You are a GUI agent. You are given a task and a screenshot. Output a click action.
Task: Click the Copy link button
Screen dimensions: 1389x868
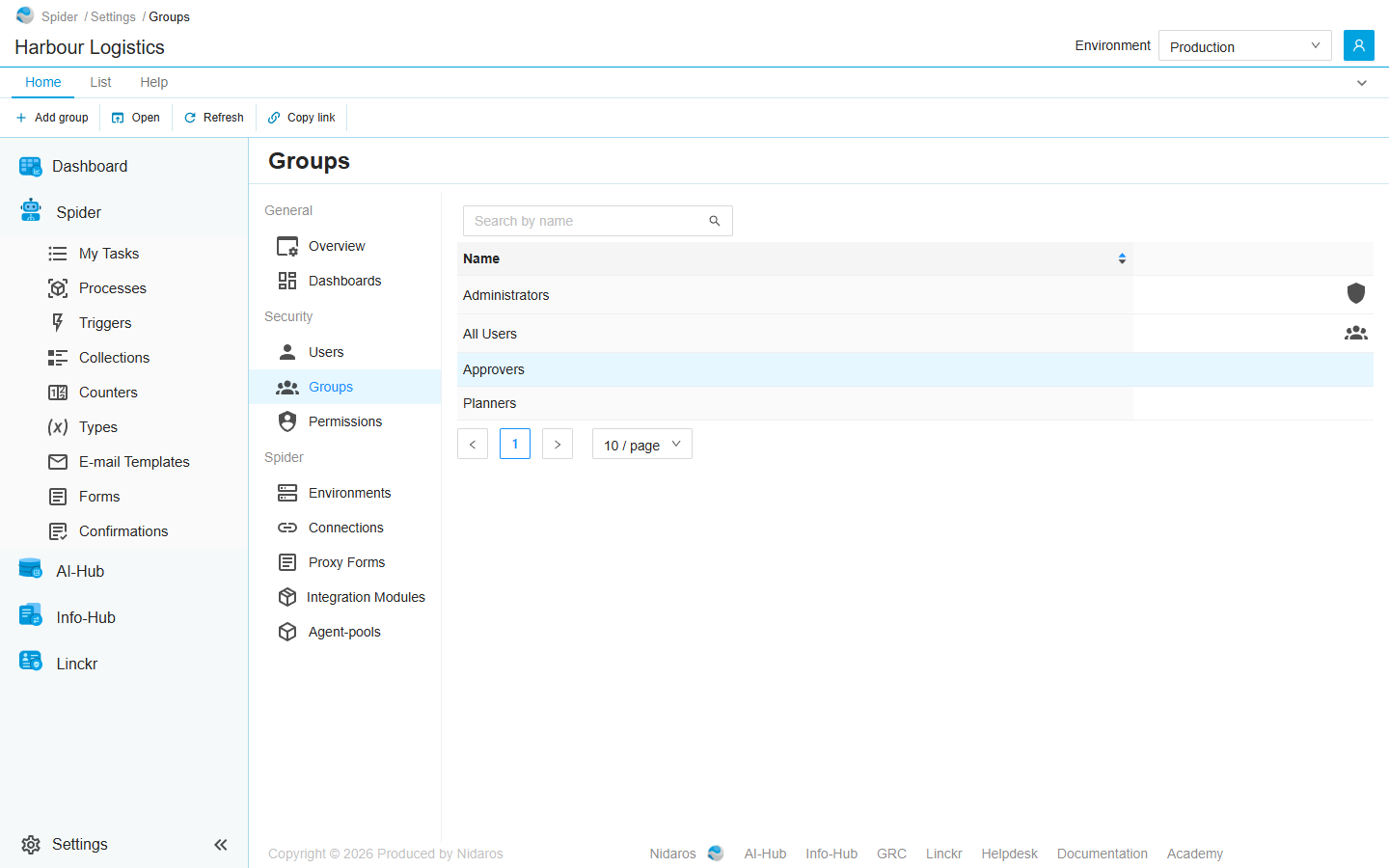click(x=302, y=118)
